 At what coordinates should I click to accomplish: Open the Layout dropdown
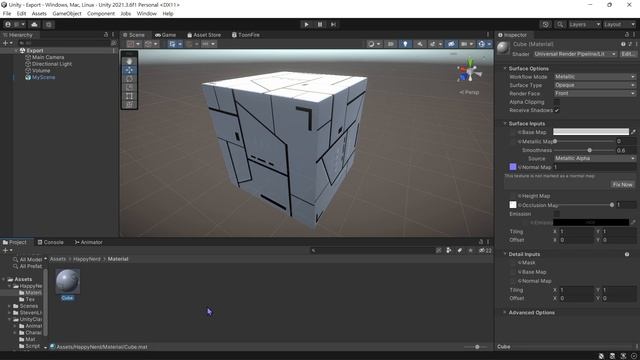coord(619,24)
